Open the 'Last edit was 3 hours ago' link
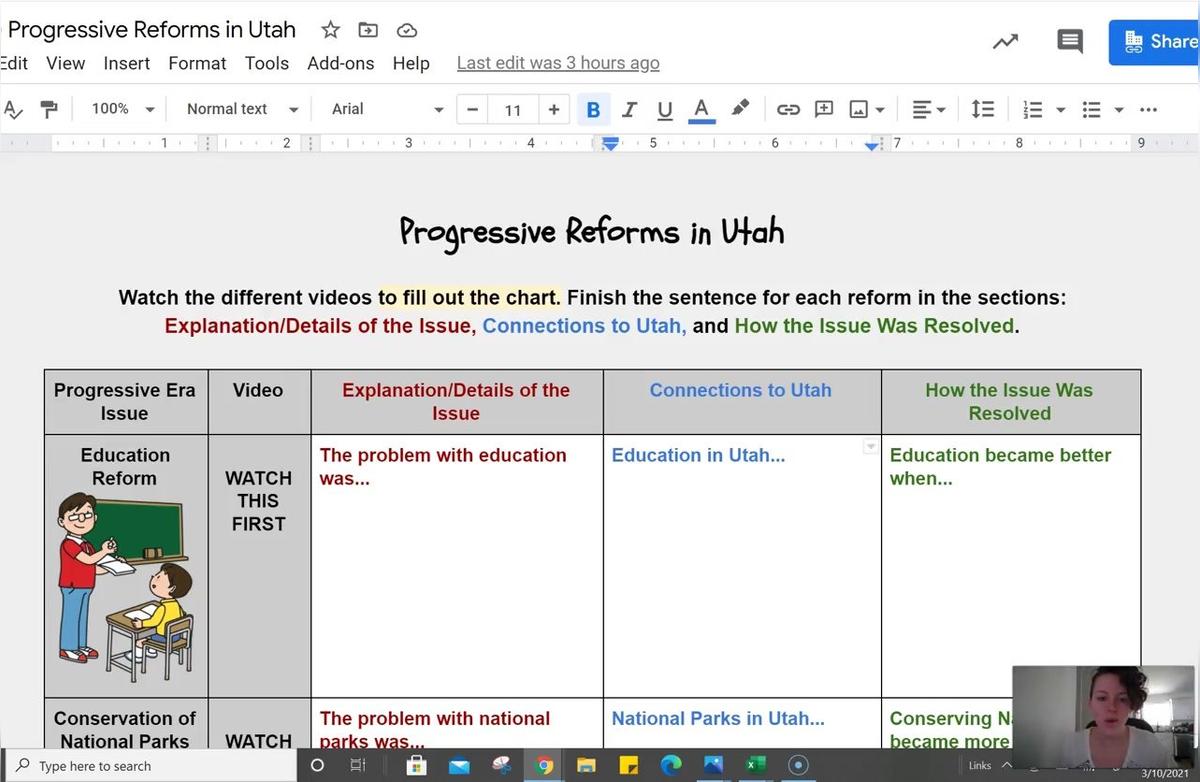The width and height of the screenshot is (1200, 782). 558,63
